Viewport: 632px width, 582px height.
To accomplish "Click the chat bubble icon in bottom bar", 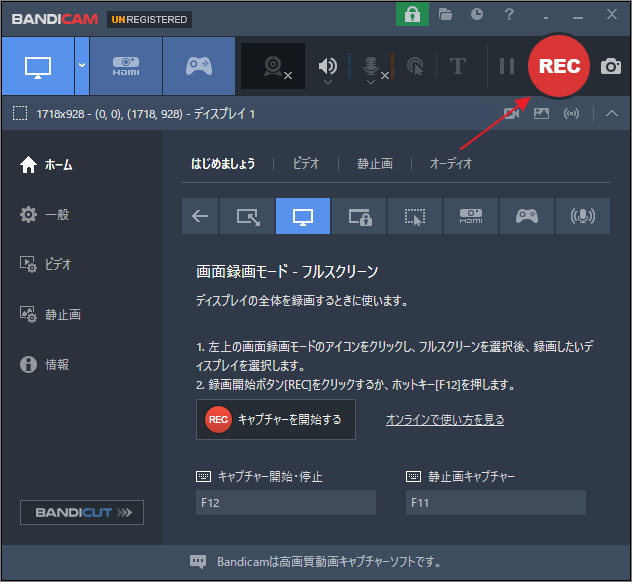I will point(198,561).
